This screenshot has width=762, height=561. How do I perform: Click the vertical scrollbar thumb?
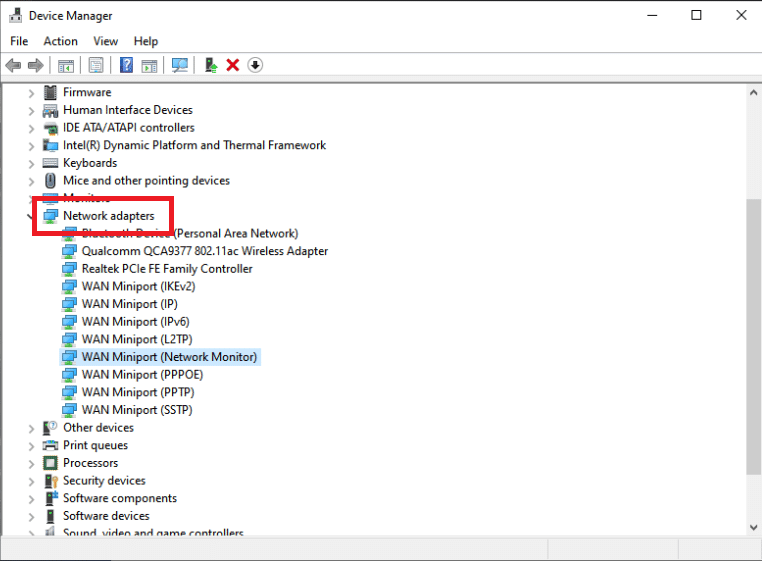[x=754, y=336]
